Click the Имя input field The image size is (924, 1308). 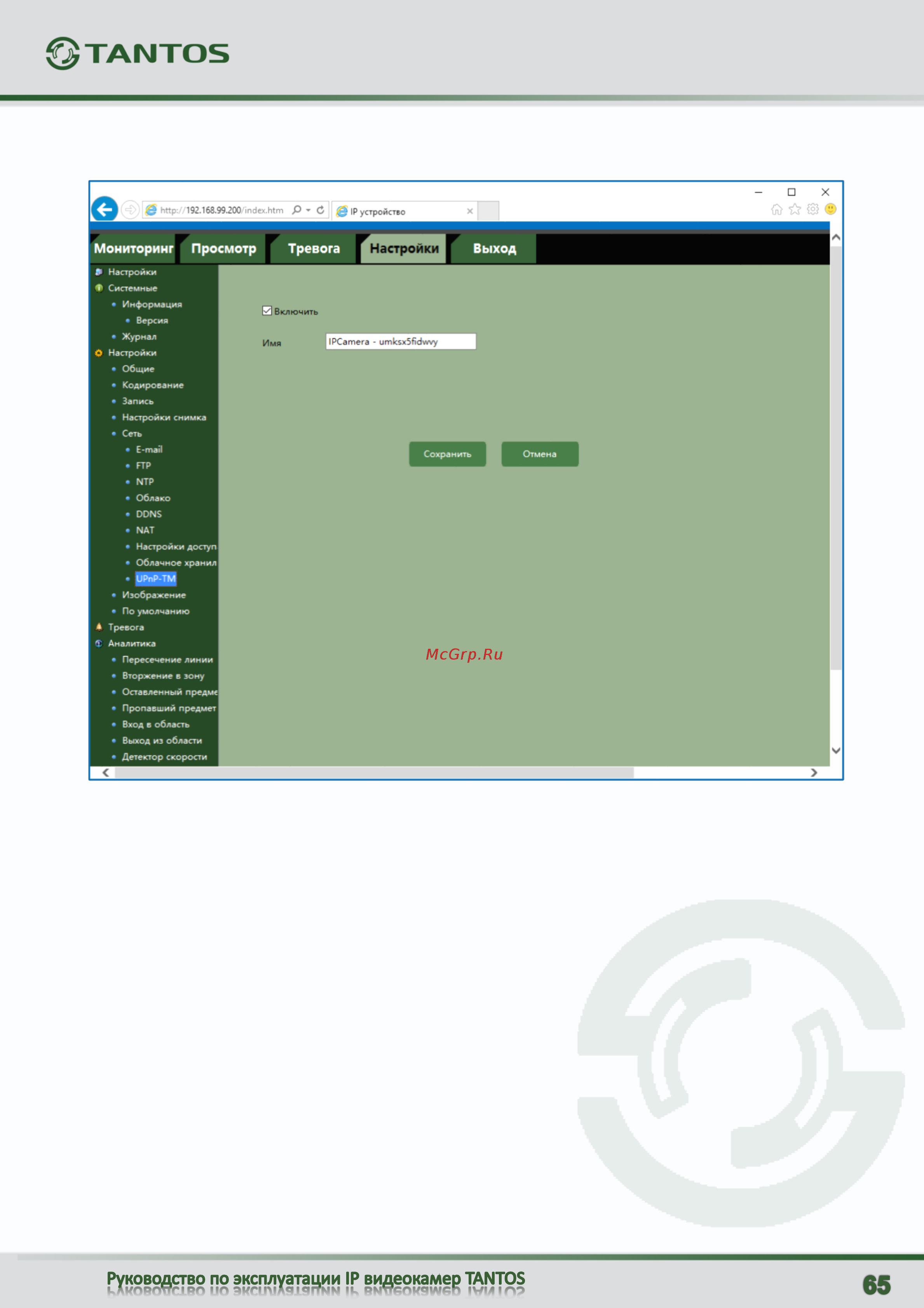401,341
